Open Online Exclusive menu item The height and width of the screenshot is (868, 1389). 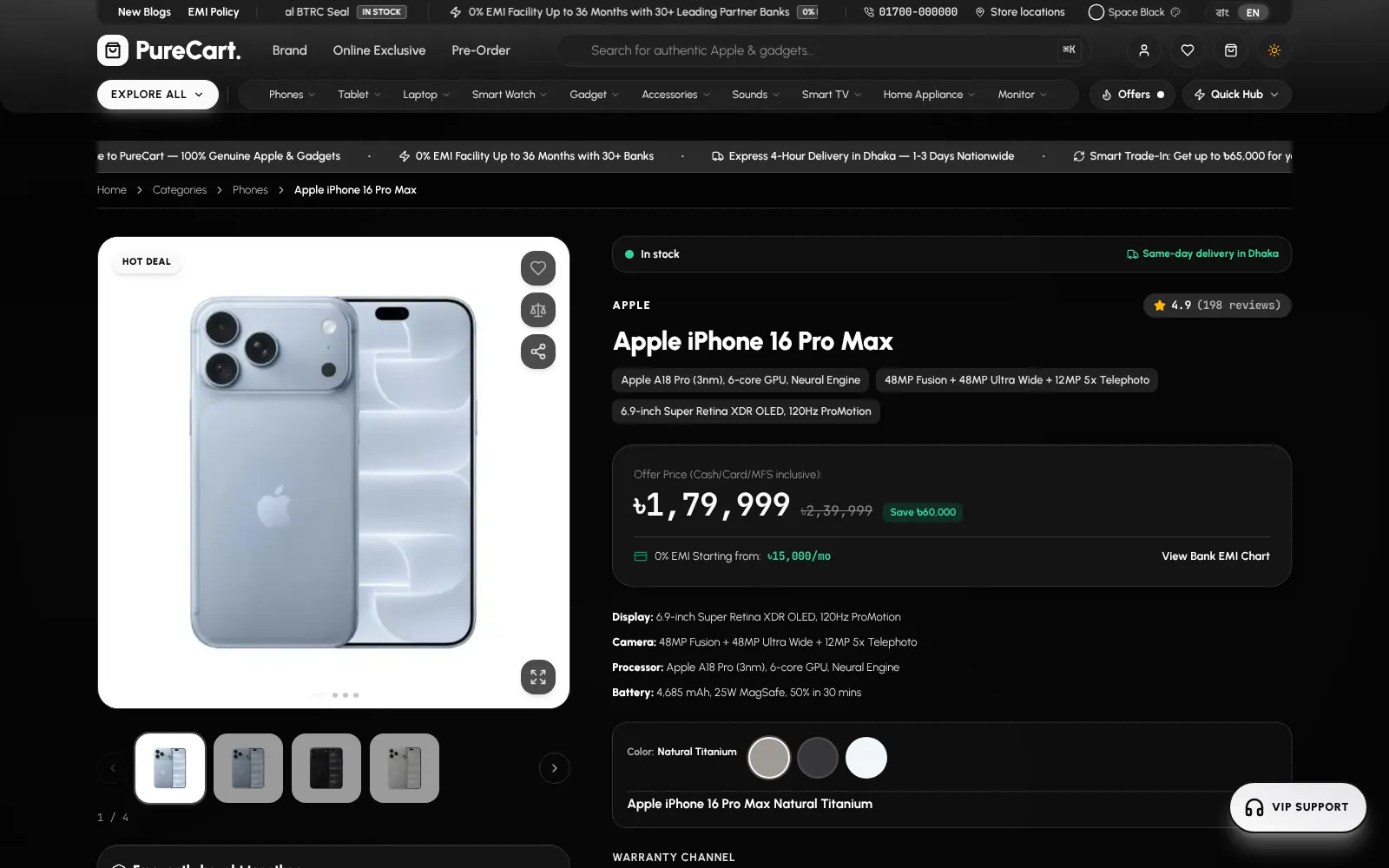coord(379,50)
